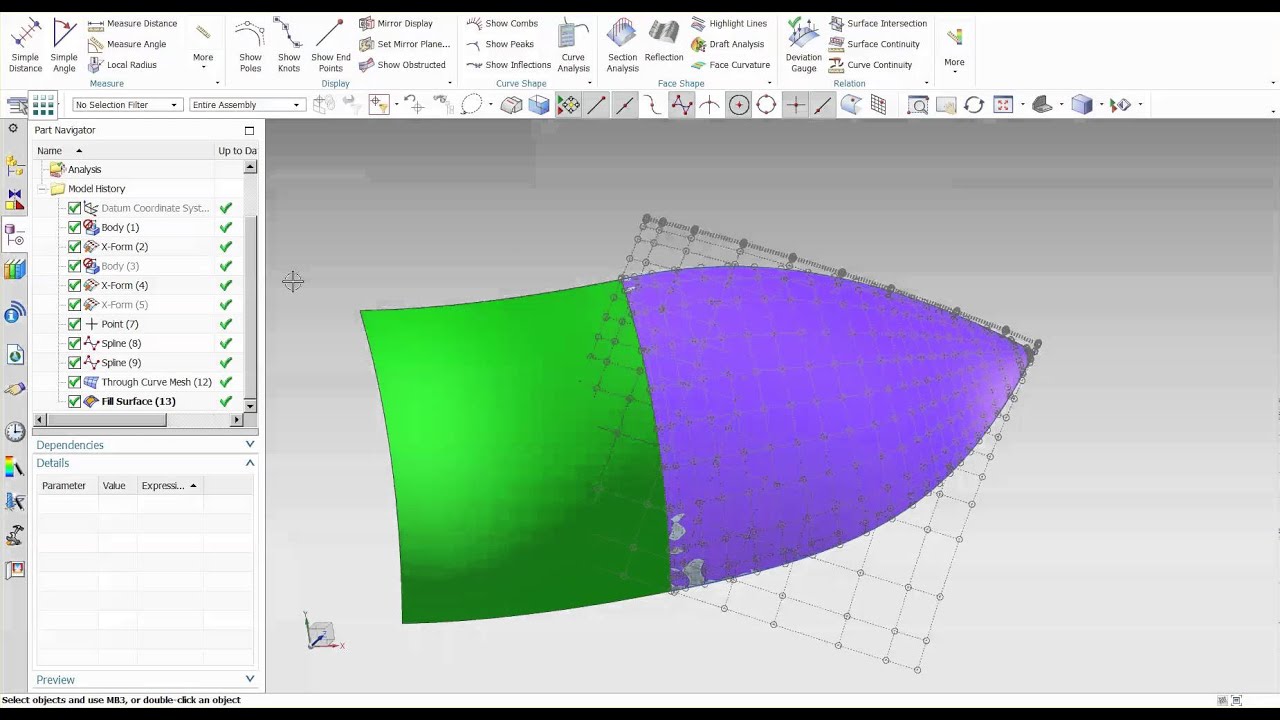
Task: Toggle the Show Obstructed option
Action: (402, 65)
